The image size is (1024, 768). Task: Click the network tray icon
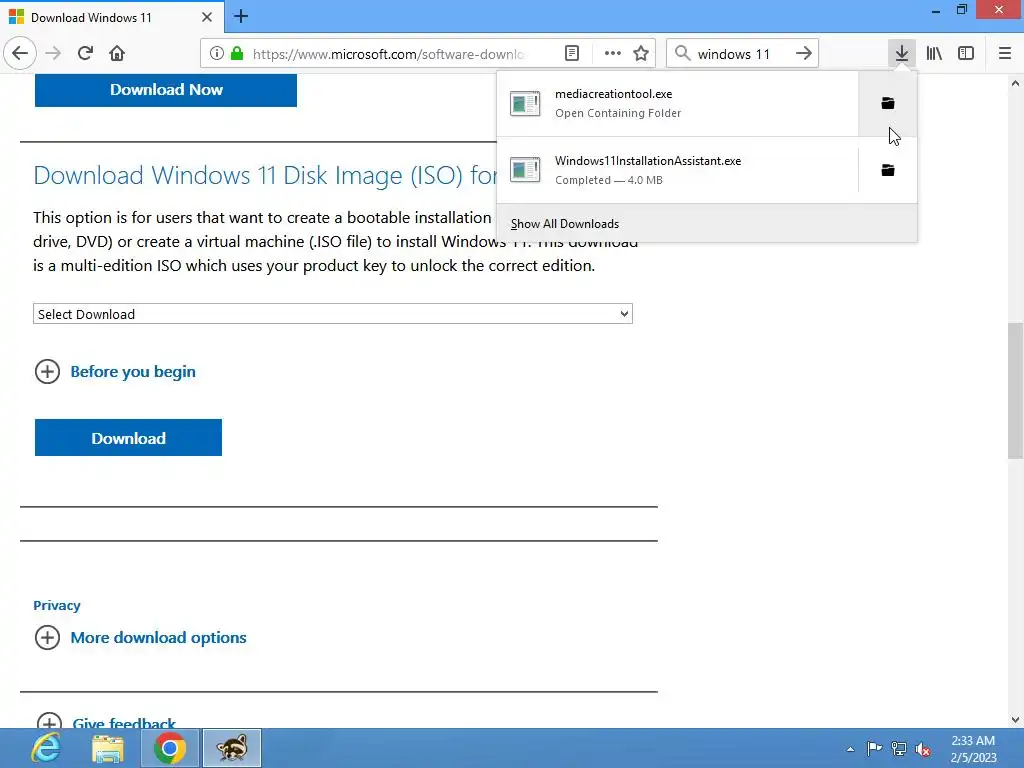(899, 748)
